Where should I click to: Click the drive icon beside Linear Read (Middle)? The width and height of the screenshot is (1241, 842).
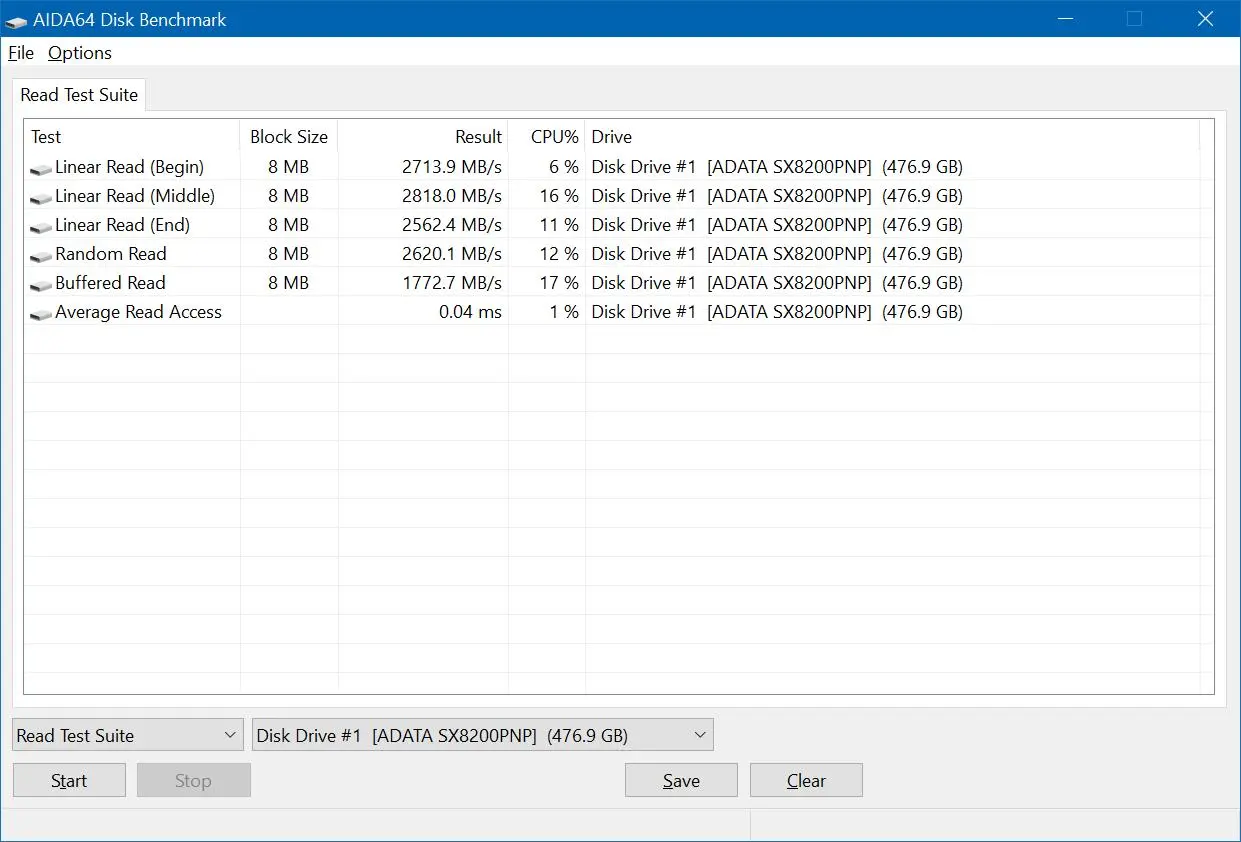pyautogui.click(x=41, y=198)
